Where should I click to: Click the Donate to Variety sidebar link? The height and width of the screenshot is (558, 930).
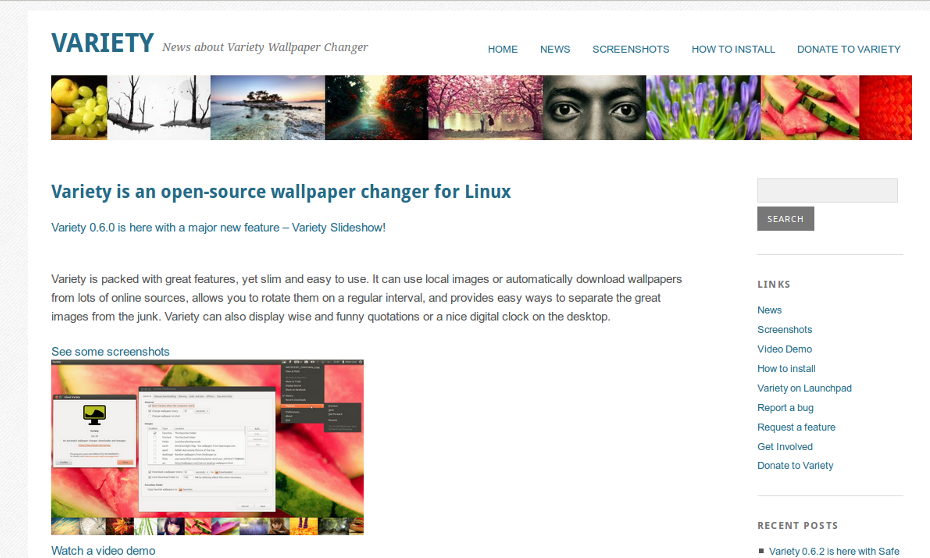[x=795, y=466]
